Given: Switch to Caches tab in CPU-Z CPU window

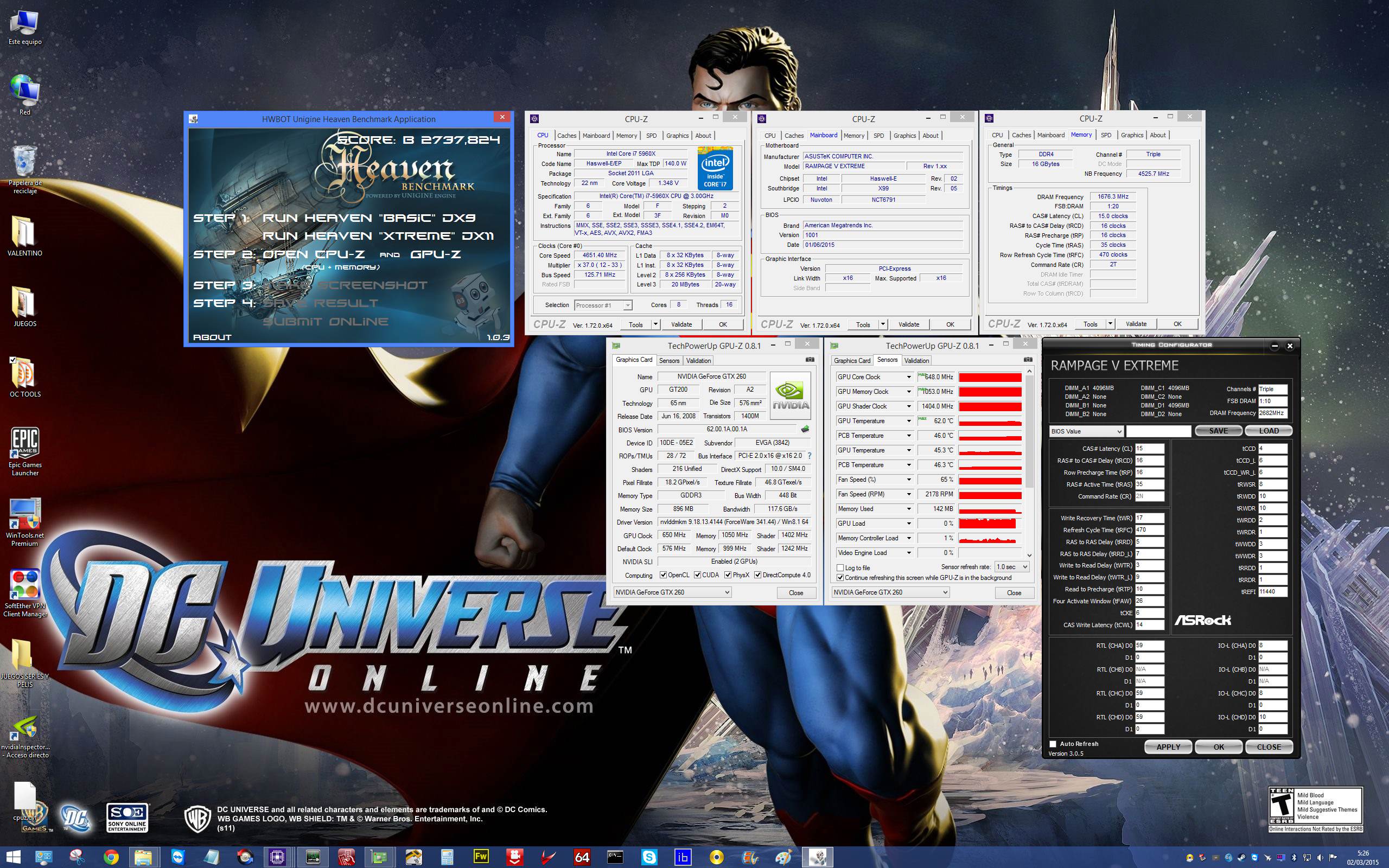Looking at the screenshot, I should point(566,136).
